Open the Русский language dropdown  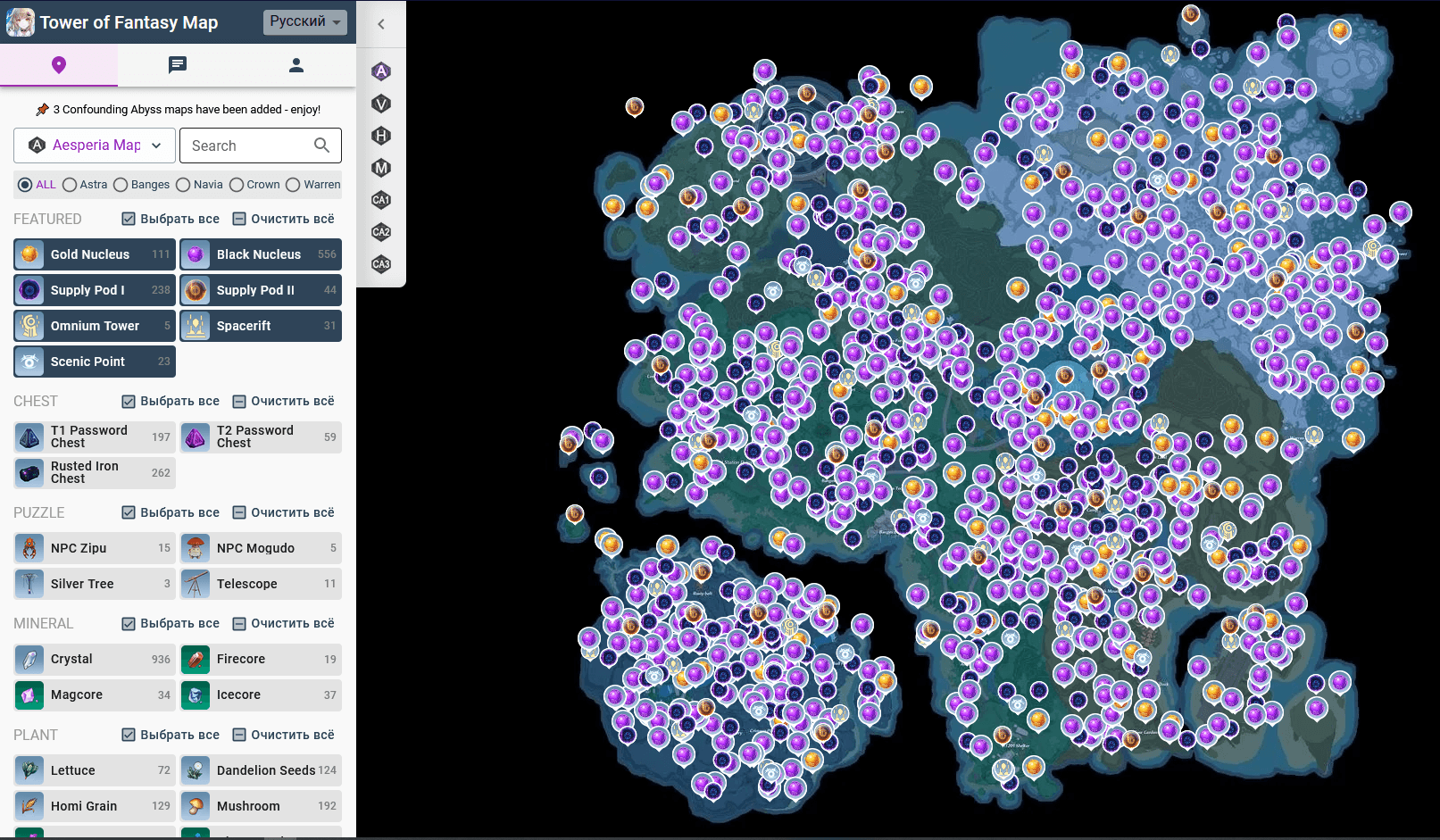[305, 22]
